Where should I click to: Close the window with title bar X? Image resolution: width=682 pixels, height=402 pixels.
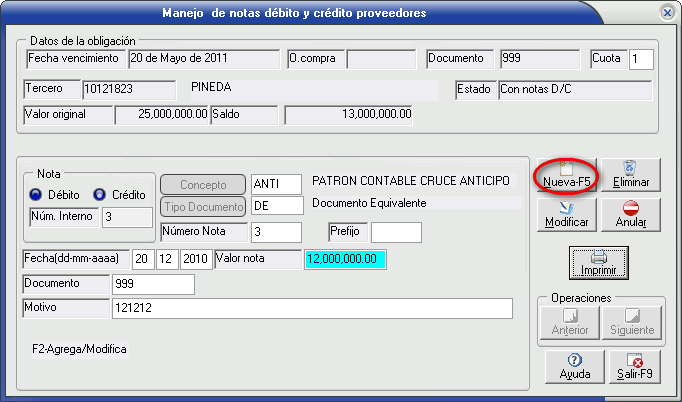[667, 13]
